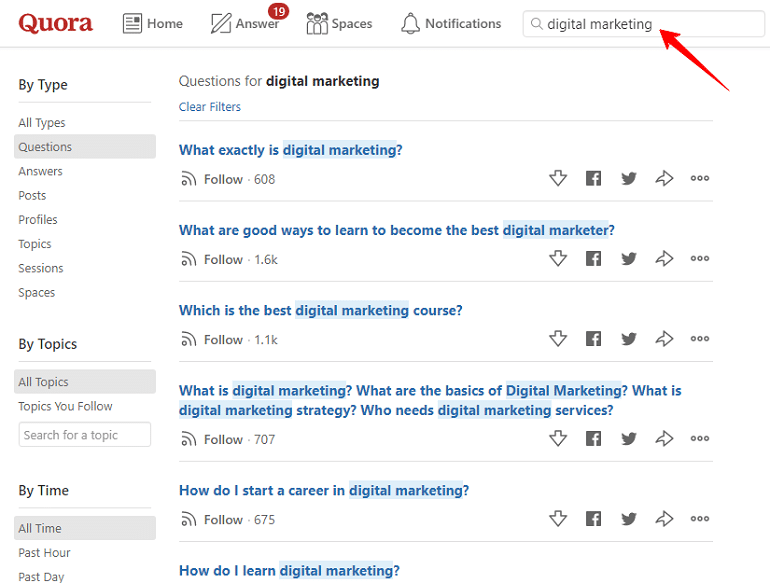Twitter share for 'best digital marketing course'
770x583 pixels.
629,338
